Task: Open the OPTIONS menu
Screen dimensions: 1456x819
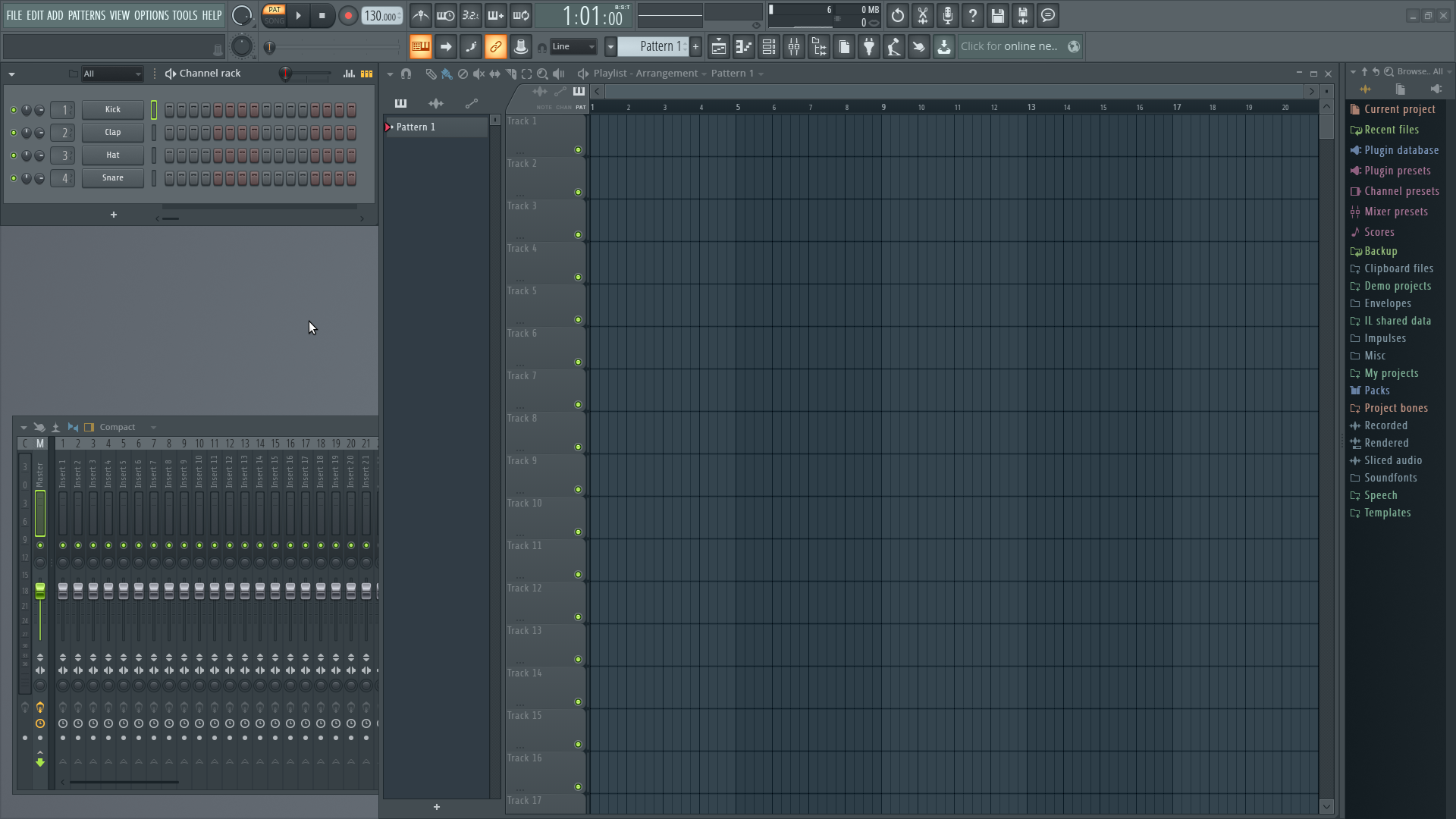Action: pos(150,15)
